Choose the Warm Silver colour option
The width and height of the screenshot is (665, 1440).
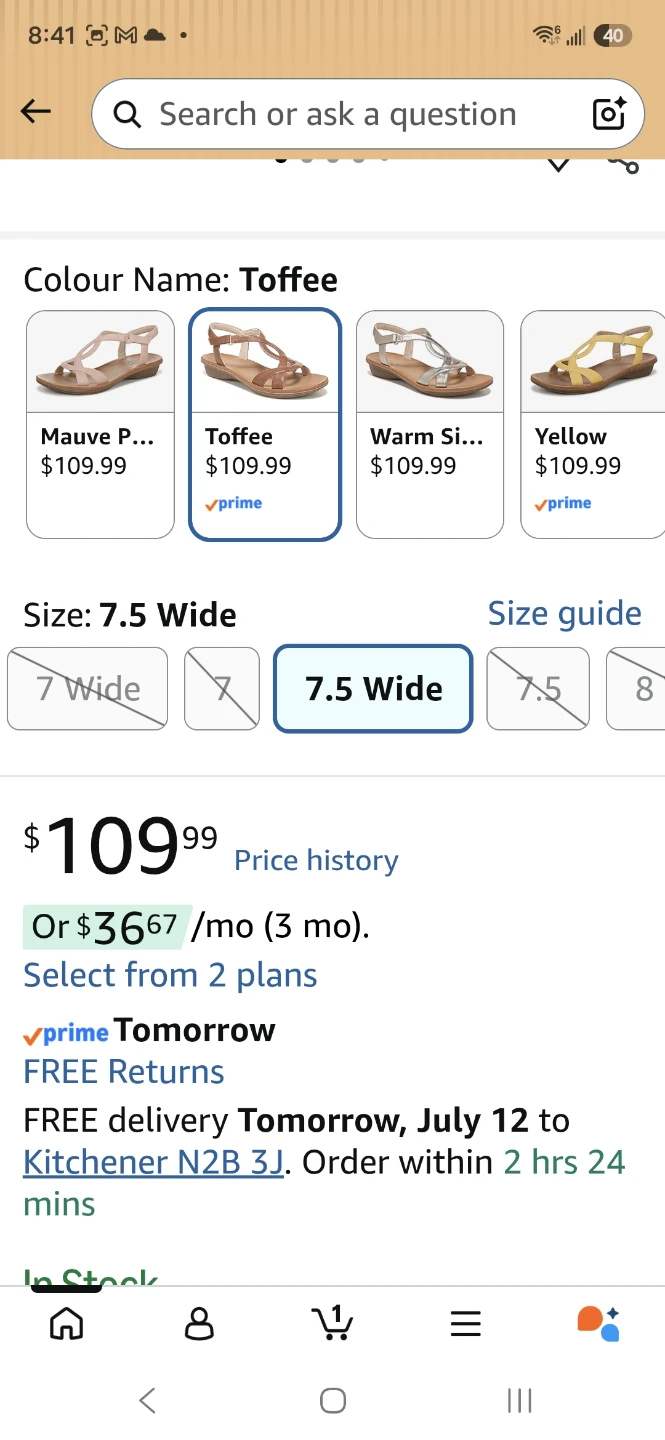pos(430,425)
